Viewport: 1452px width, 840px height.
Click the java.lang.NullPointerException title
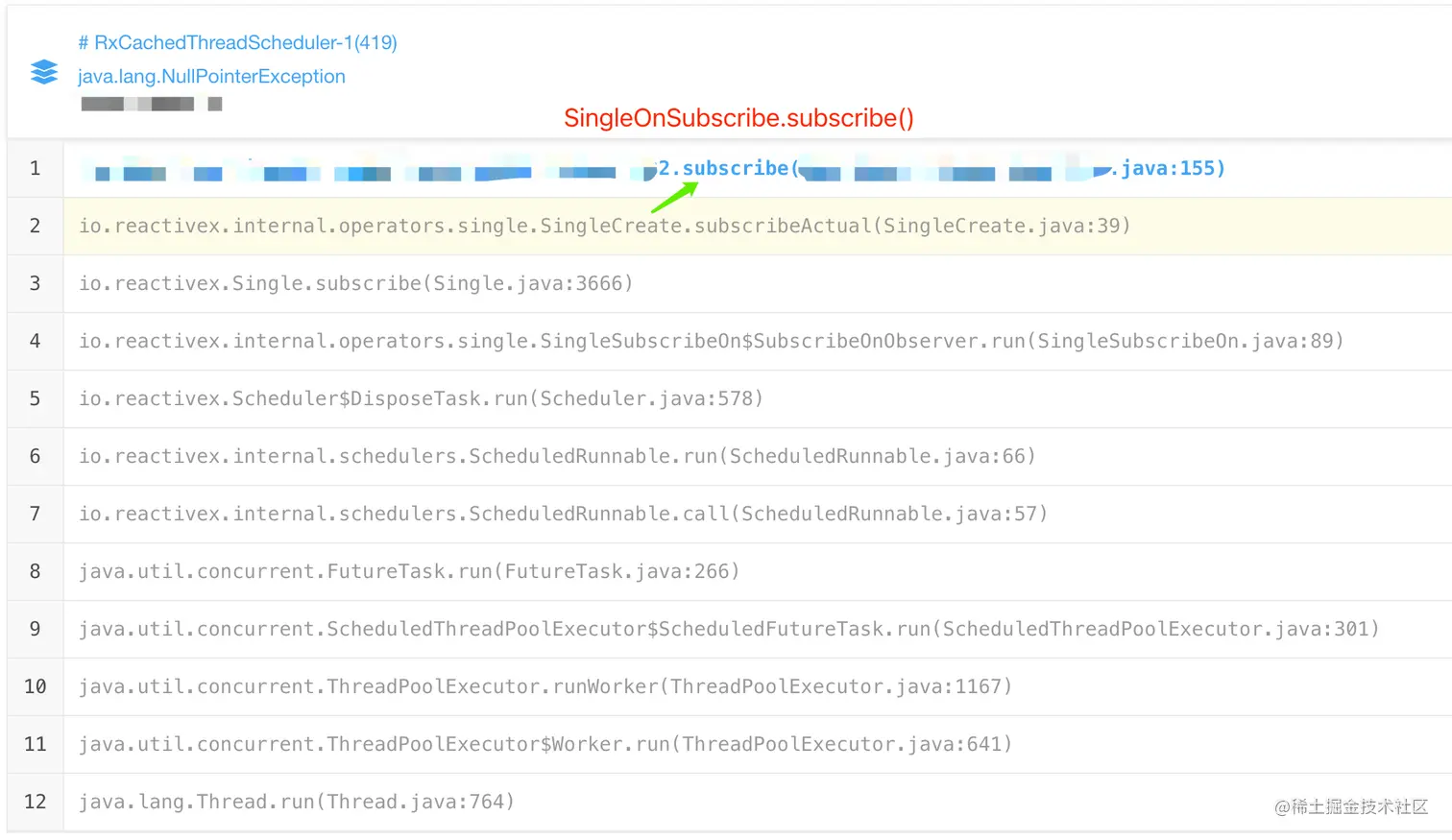coord(211,76)
